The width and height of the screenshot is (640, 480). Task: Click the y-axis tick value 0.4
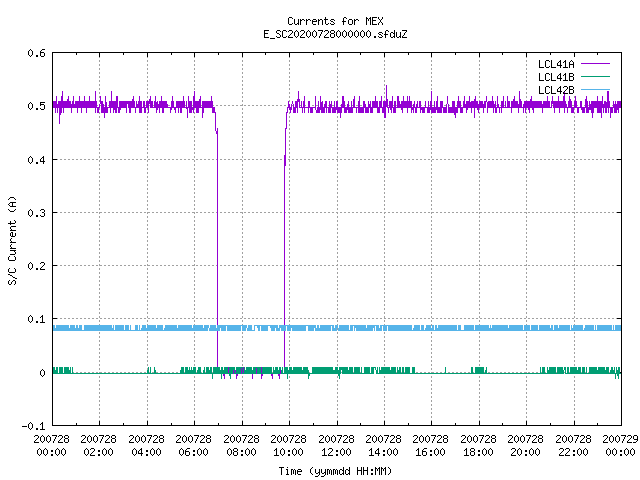click(x=36, y=160)
